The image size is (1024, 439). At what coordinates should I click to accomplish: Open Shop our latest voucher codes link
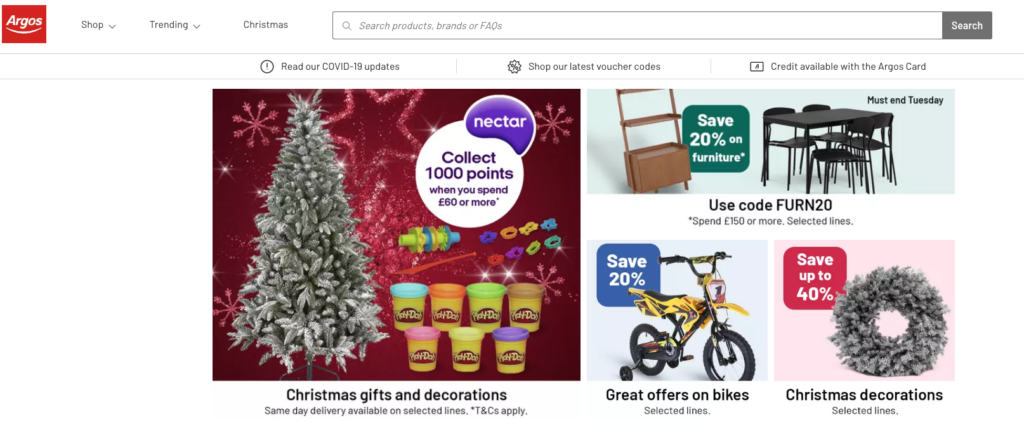(x=594, y=67)
